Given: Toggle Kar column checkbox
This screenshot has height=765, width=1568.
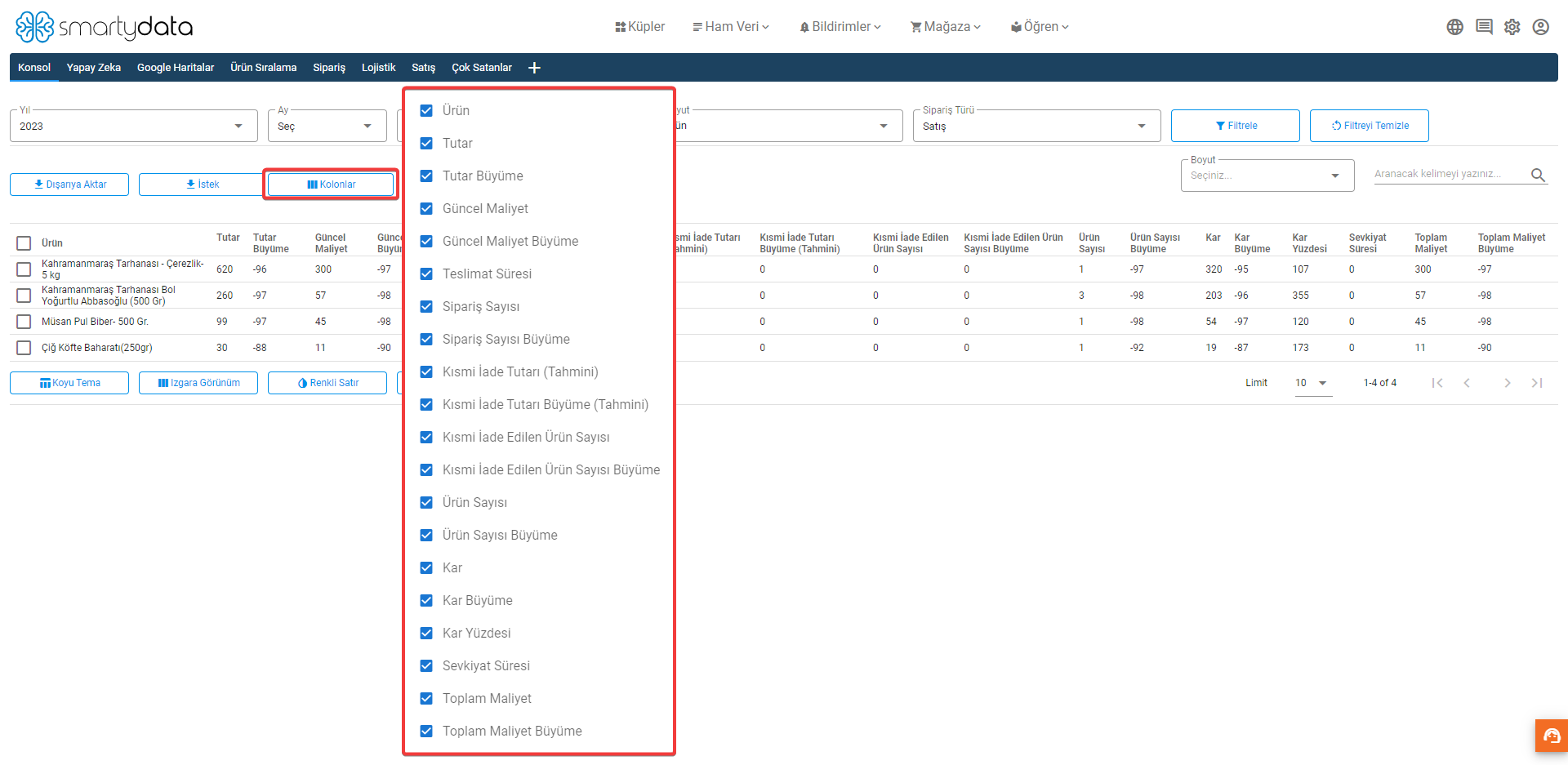Looking at the screenshot, I should click(x=426, y=567).
